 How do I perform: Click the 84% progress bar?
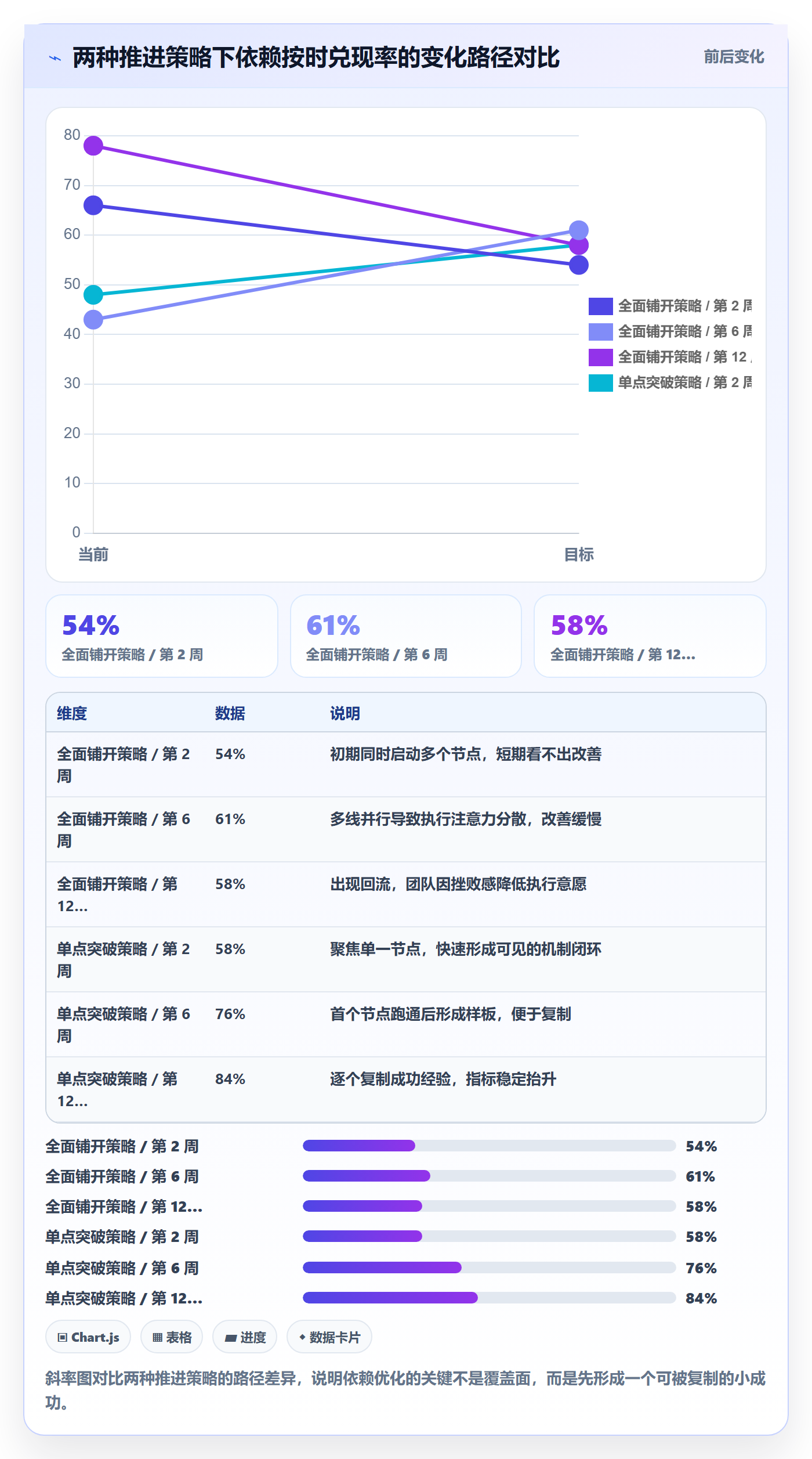pyautogui.click(x=490, y=1298)
